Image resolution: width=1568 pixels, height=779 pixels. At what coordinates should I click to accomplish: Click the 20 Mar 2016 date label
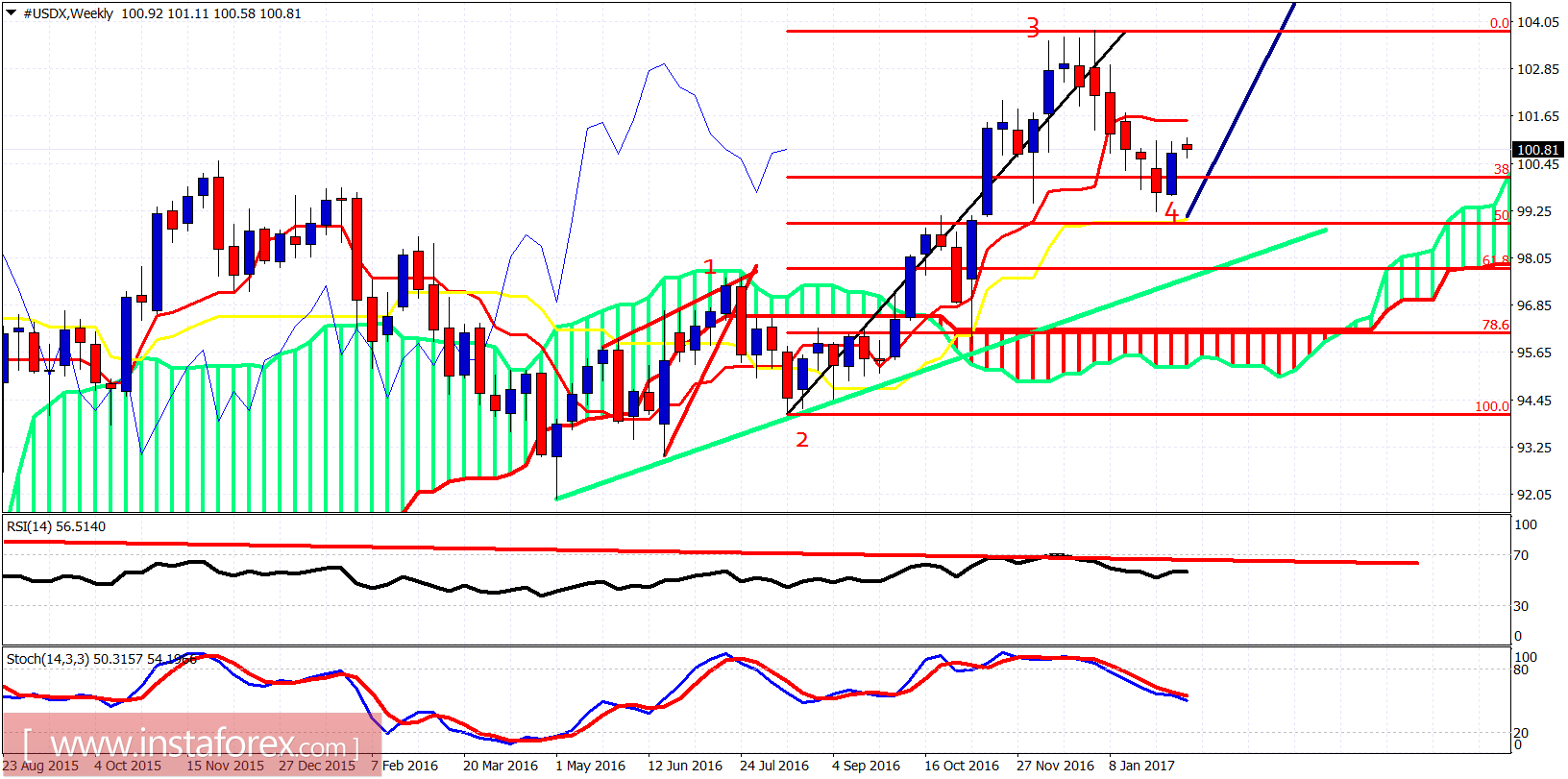pos(501,766)
